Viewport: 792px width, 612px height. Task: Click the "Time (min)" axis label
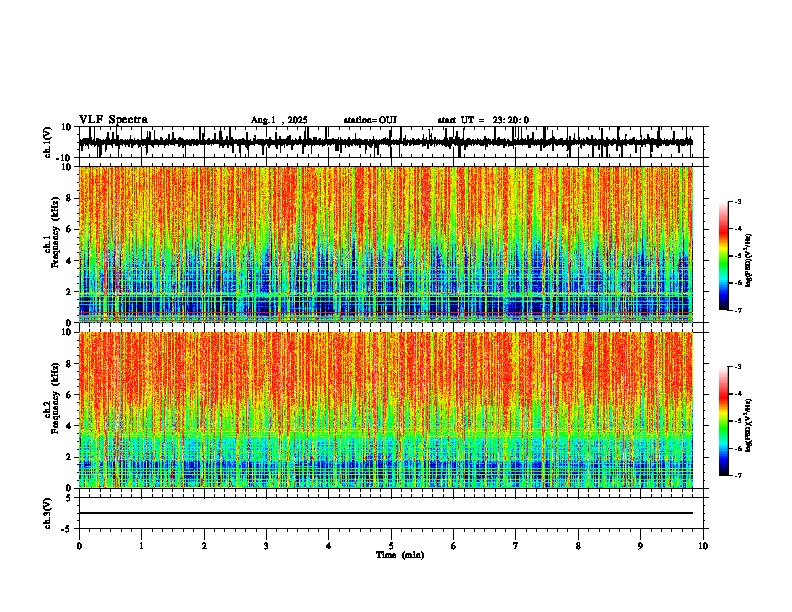(x=400, y=555)
